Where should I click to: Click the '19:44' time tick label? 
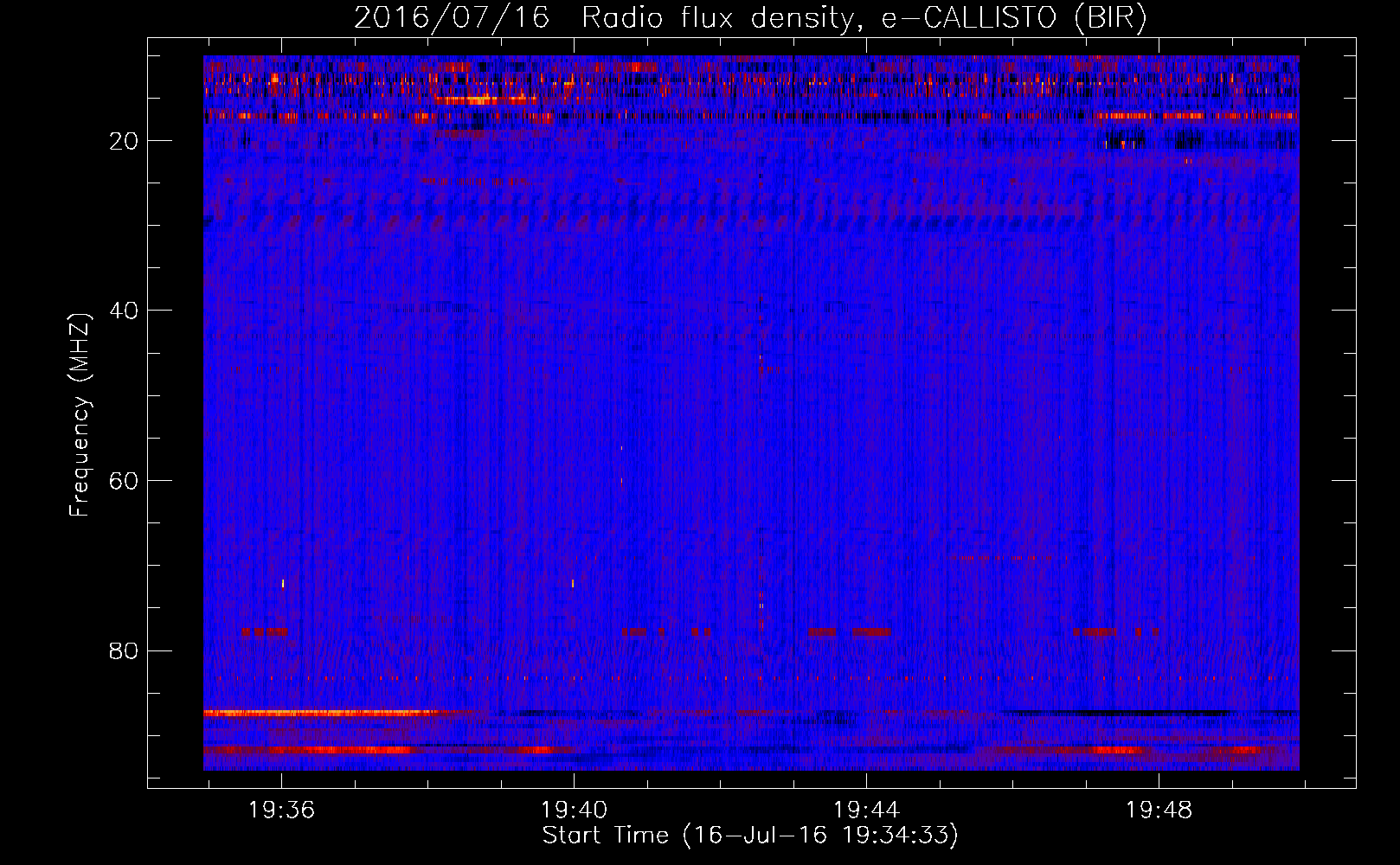(866, 811)
